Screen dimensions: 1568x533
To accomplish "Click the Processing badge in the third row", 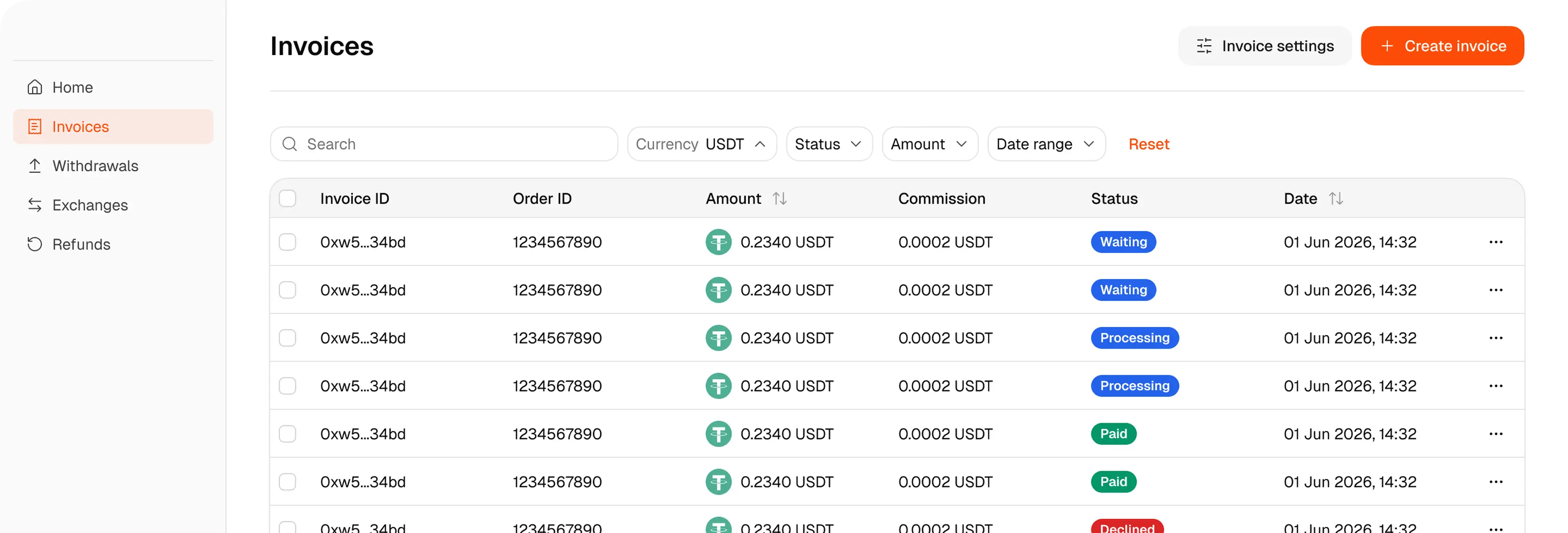I will [x=1135, y=338].
